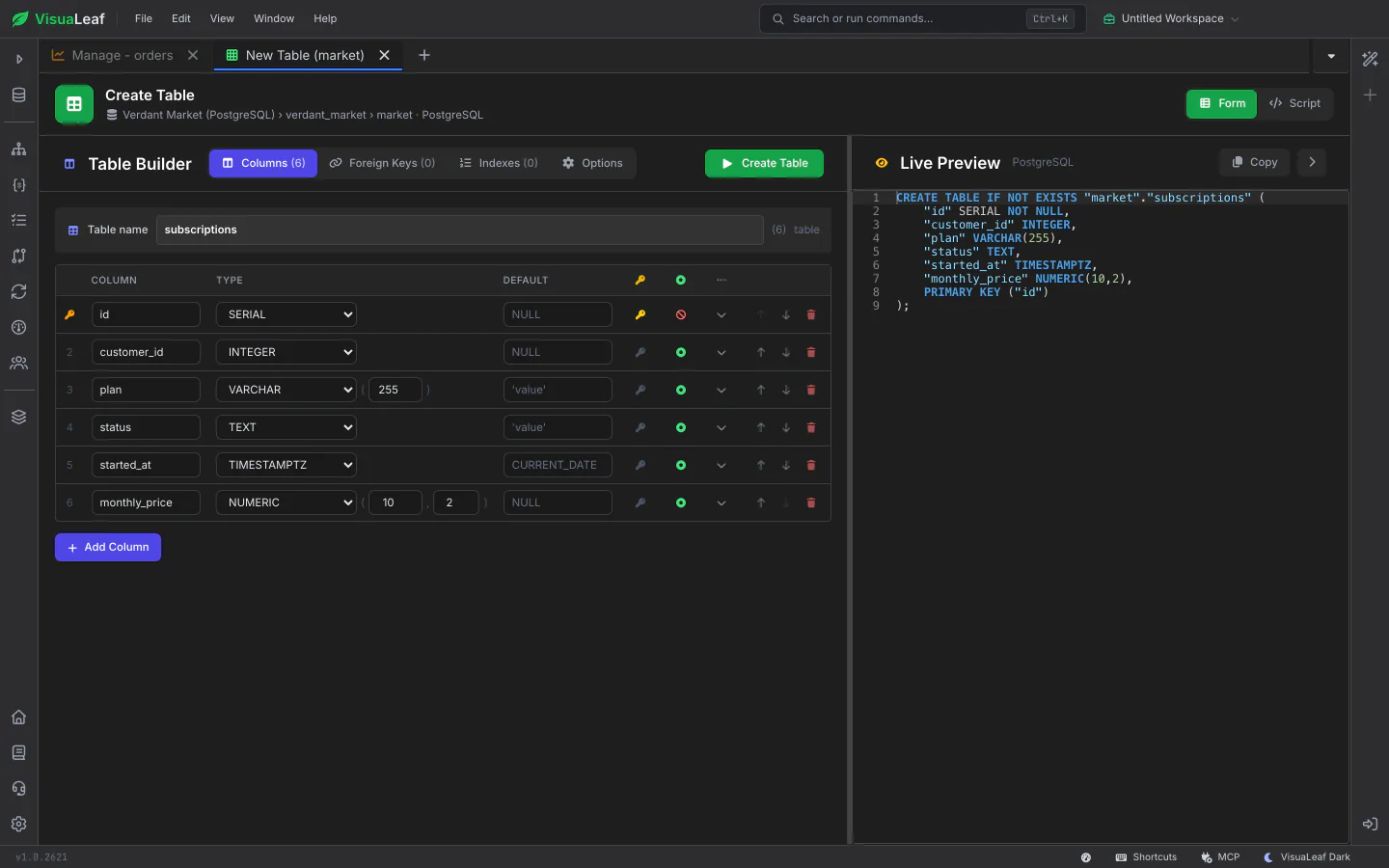This screenshot has width=1389, height=868.
Task: Open the magic wand AI panel
Action: (x=1370, y=59)
